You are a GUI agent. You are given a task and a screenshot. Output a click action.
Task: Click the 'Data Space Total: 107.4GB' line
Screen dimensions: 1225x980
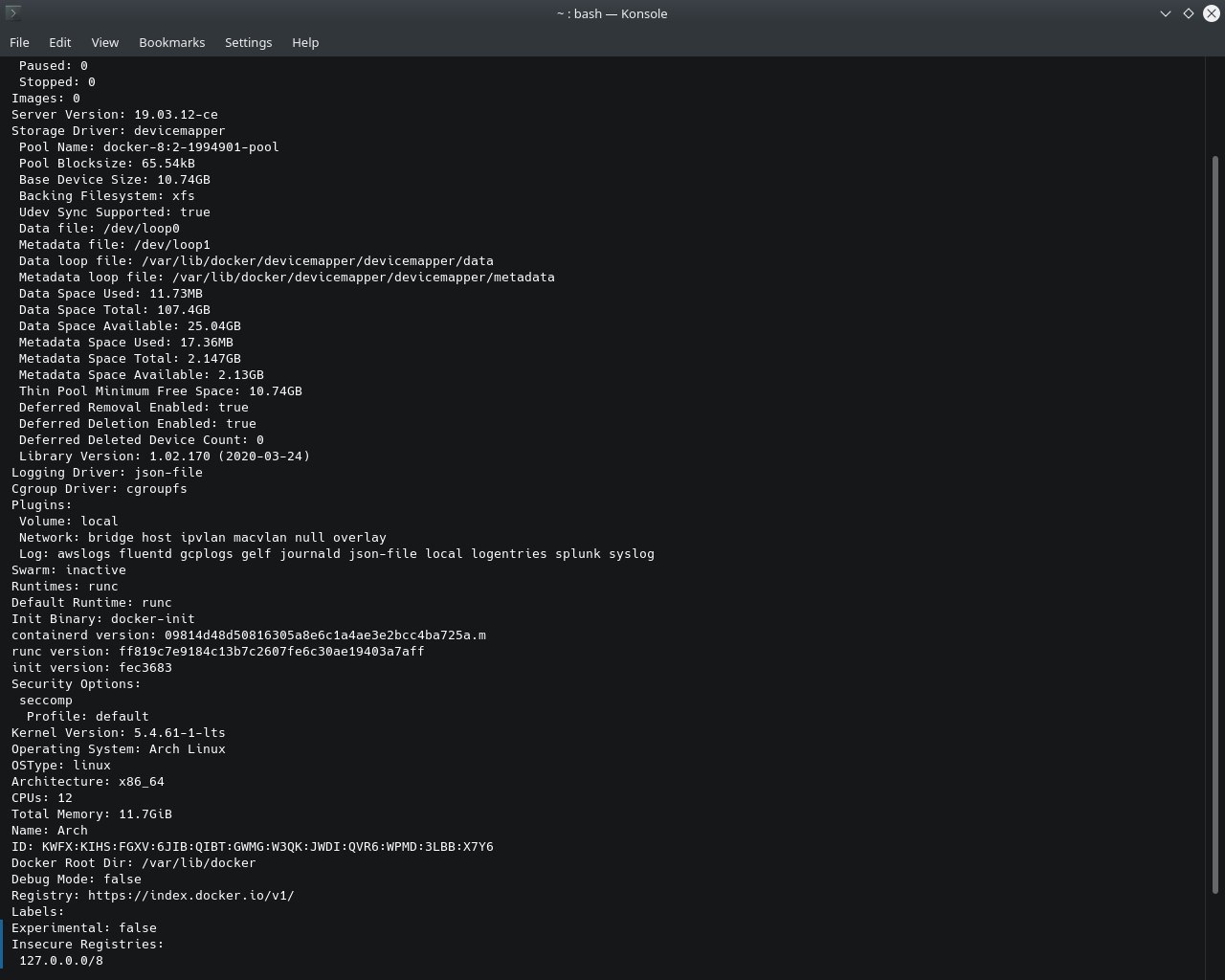pyautogui.click(x=115, y=310)
